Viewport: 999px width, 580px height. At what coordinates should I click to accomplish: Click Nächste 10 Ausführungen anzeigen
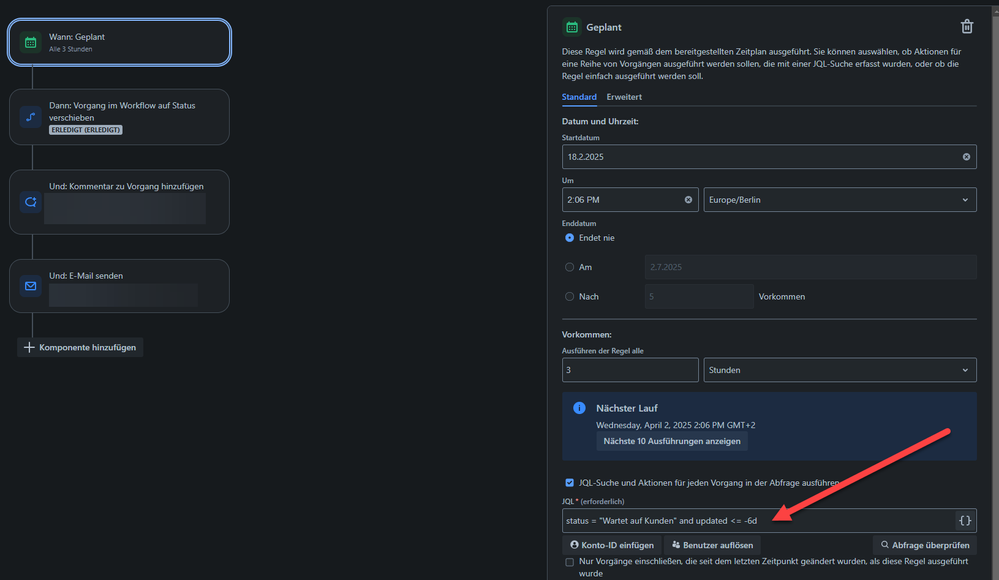tap(672, 441)
